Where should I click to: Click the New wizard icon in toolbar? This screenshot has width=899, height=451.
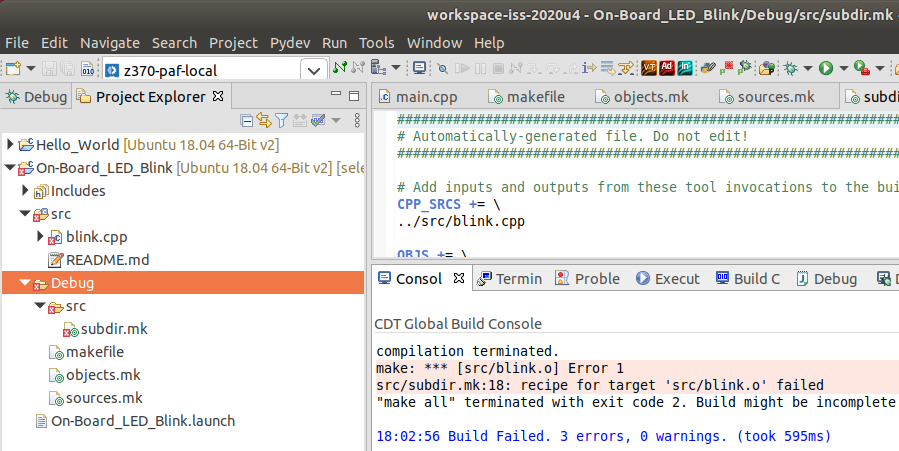click(13, 69)
